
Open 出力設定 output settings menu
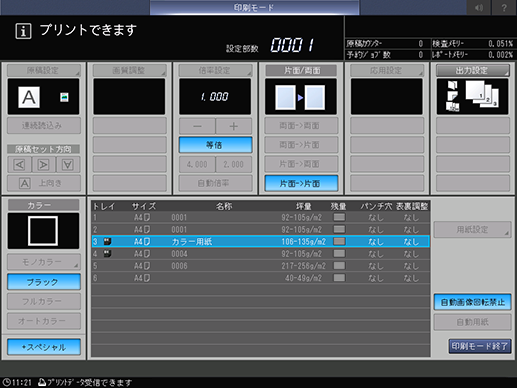(473, 70)
